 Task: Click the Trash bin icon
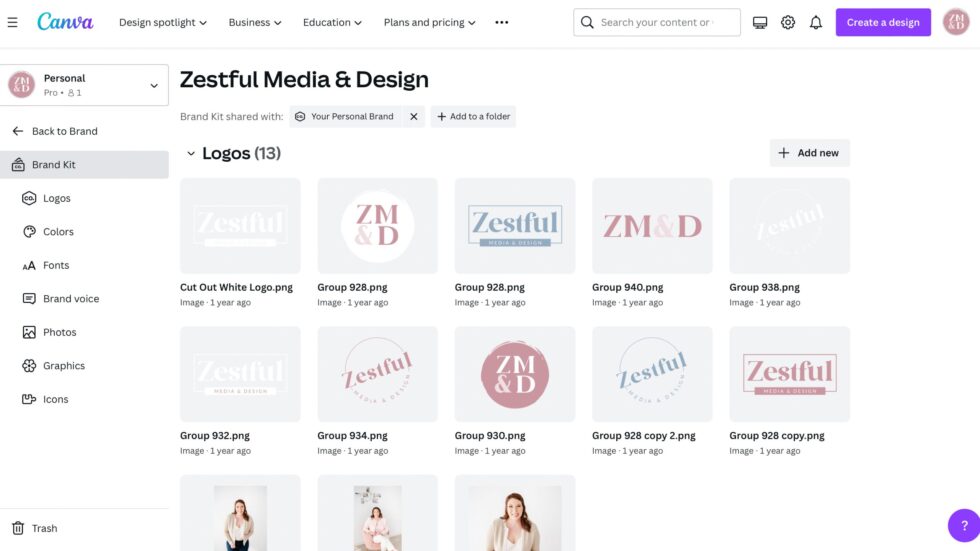coord(18,529)
